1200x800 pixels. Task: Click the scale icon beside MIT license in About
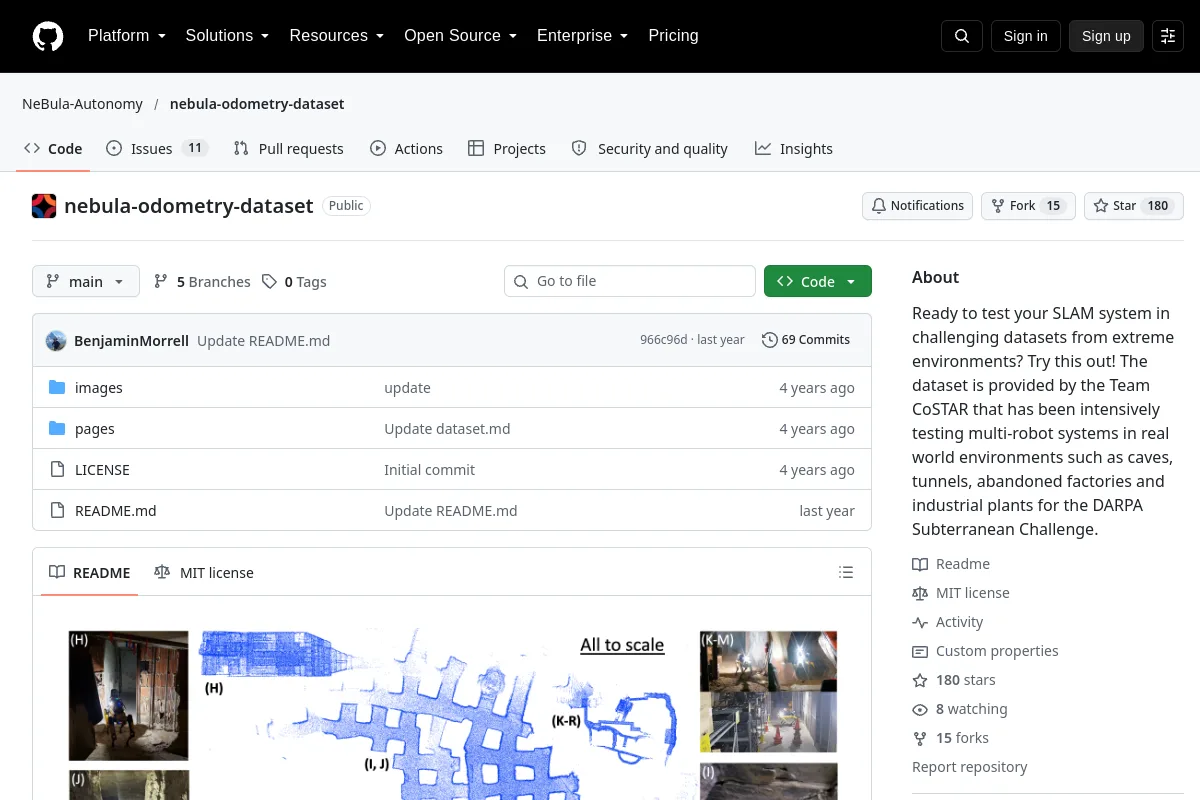pos(920,594)
